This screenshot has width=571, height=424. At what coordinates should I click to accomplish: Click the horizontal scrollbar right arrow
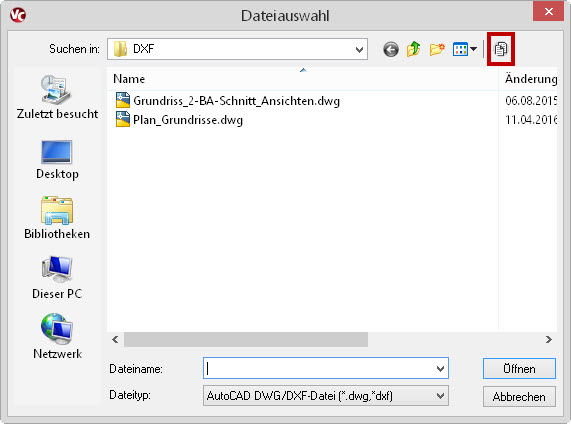pyautogui.click(x=549, y=339)
